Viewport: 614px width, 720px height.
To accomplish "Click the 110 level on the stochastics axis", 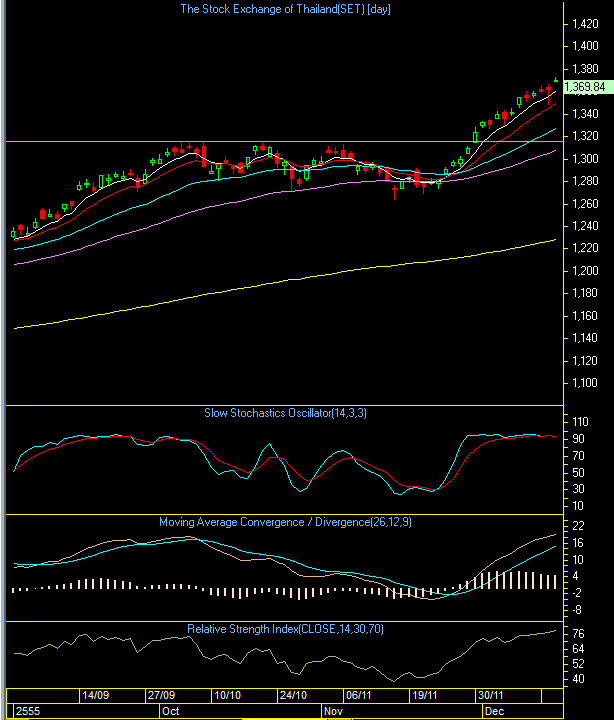I will (x=579, y=421).
